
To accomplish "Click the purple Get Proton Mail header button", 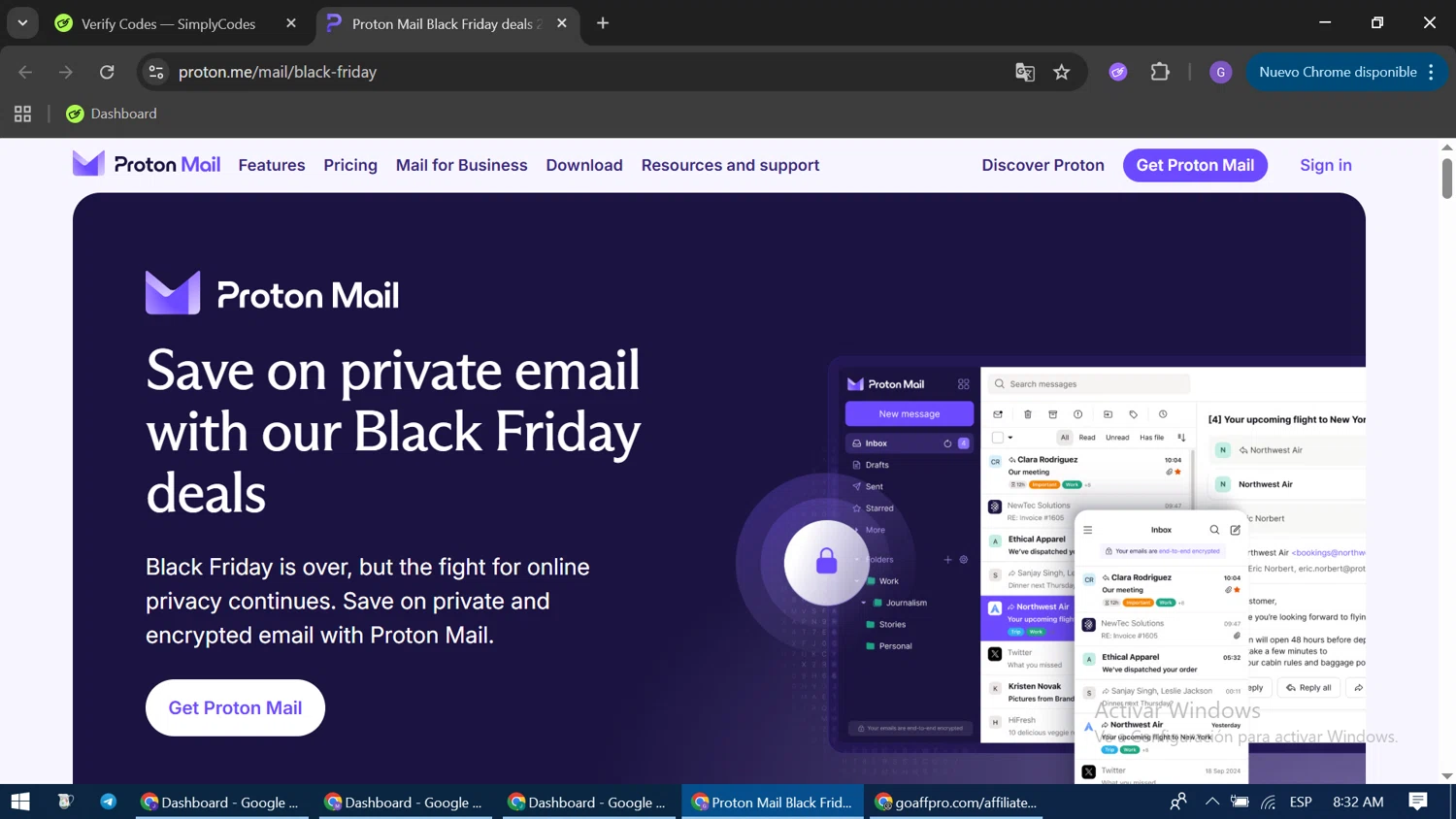I will 1195,165.
